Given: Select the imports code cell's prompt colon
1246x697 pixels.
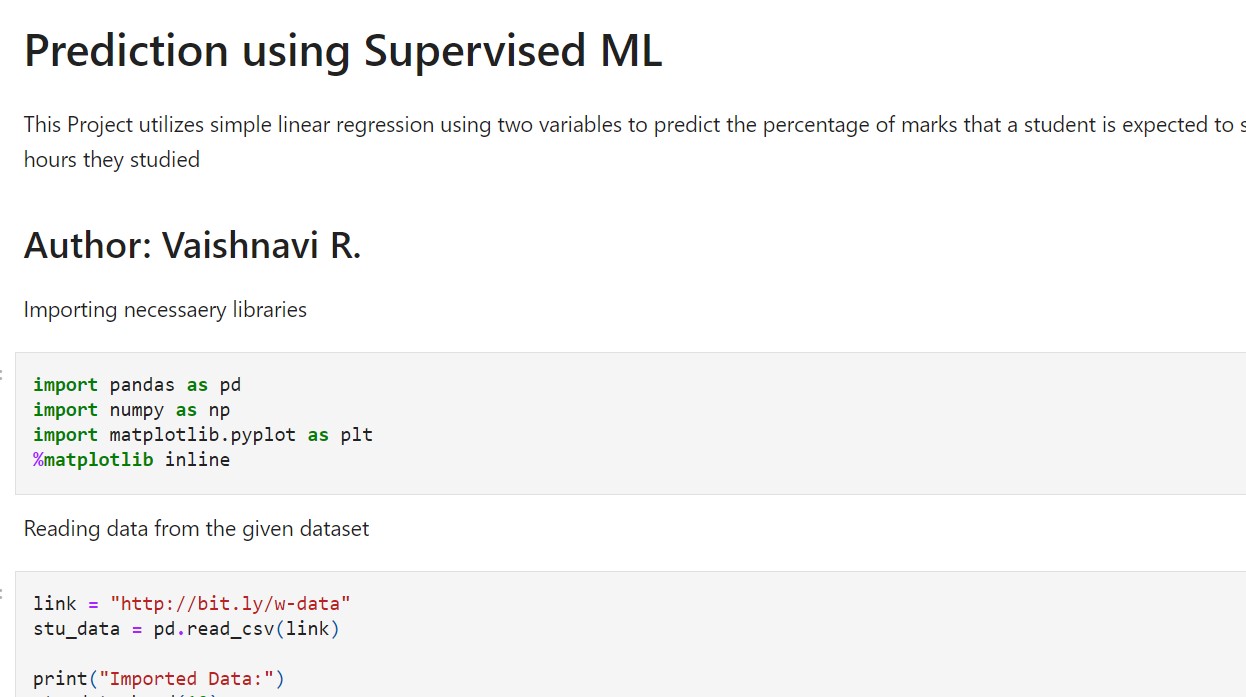Looking at the screenshot, I should [x=2, y=376].
